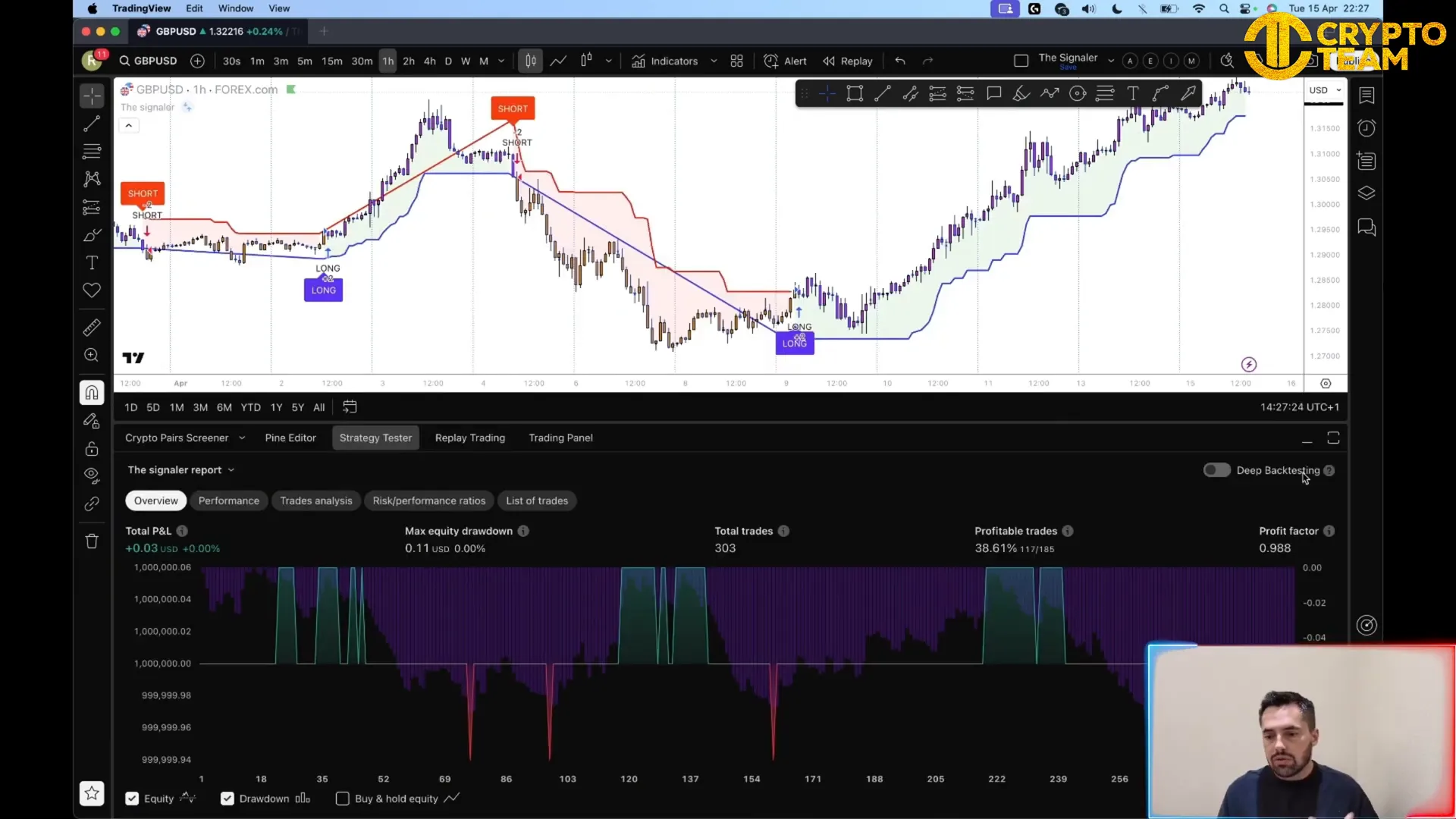Viewport: 1456px width, 819px height.
Task: Open the Replay Trading tab
Action: click(x=470, y=438)
